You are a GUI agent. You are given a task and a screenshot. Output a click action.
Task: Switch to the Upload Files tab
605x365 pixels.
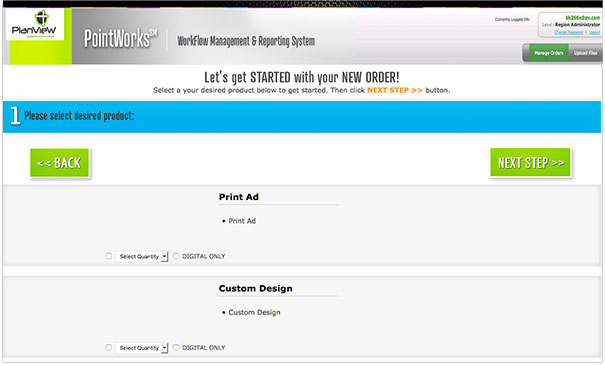point(585,53)
